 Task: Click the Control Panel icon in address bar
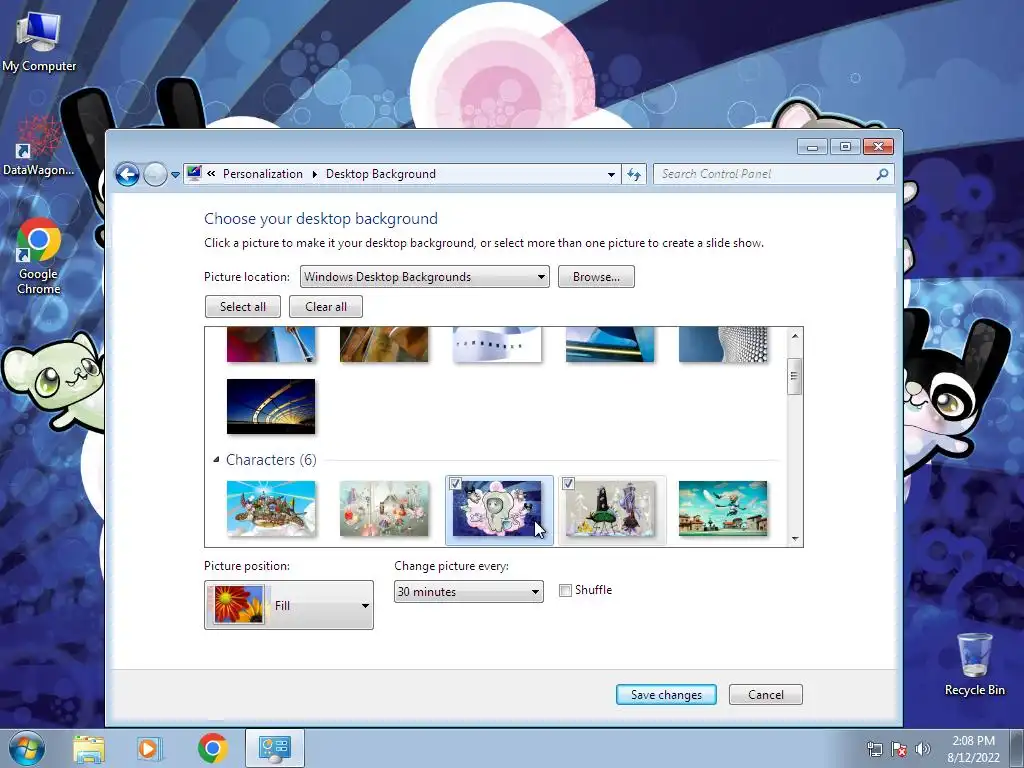tap(194, 174)
